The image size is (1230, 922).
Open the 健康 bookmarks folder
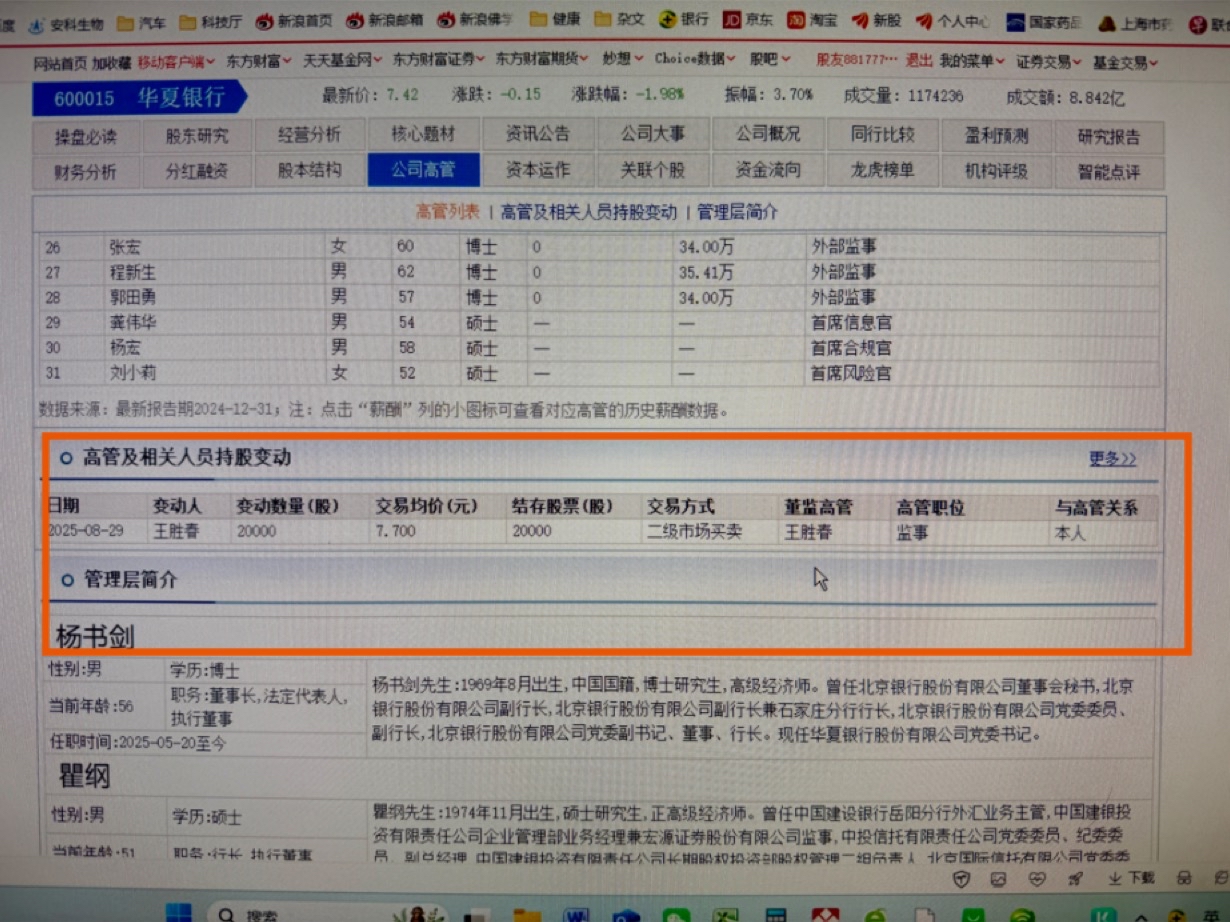click(555, 19)
